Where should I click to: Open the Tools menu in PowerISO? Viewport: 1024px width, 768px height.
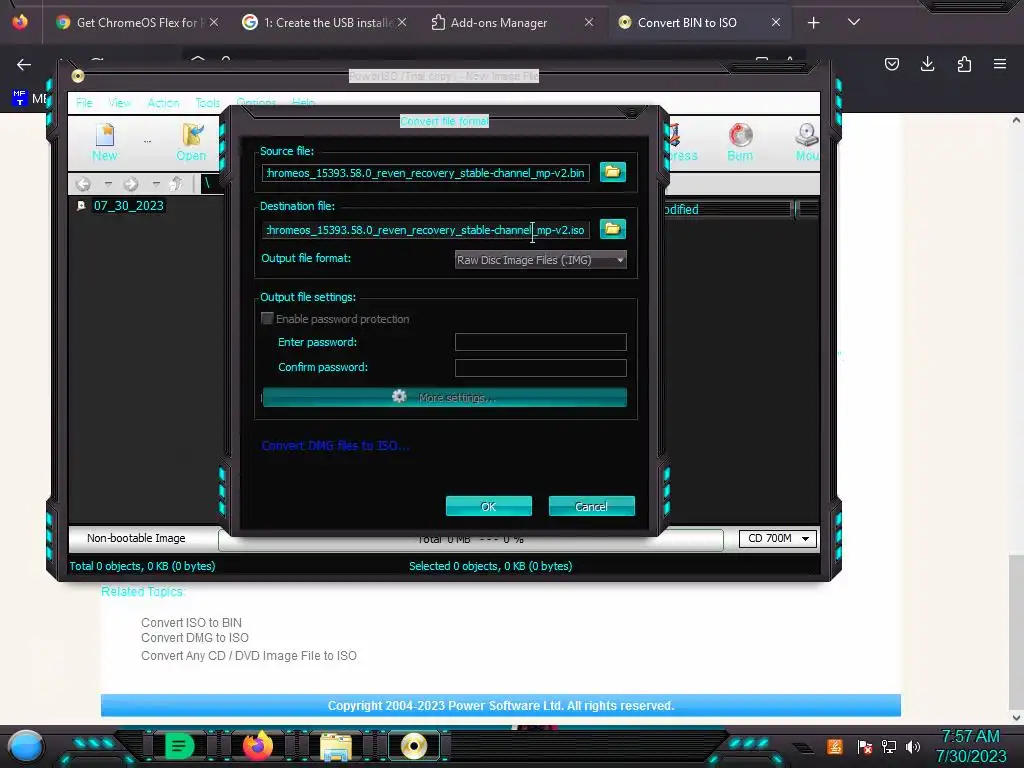click(x=208, y=103)
